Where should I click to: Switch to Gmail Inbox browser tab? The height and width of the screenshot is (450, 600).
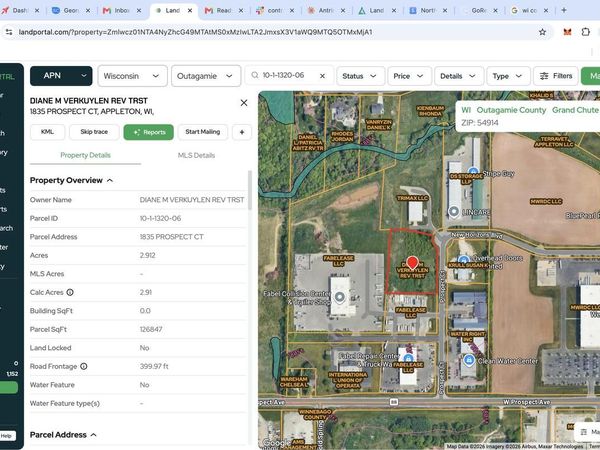(122, 10)
